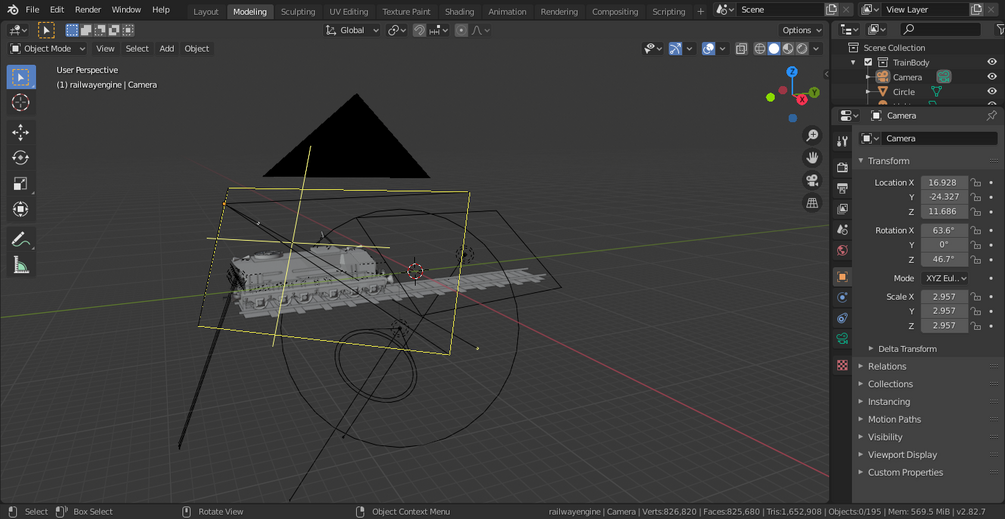Open the pivot point dropdown
Viewport: 1005px width, 519px height.
coord(397,30)
